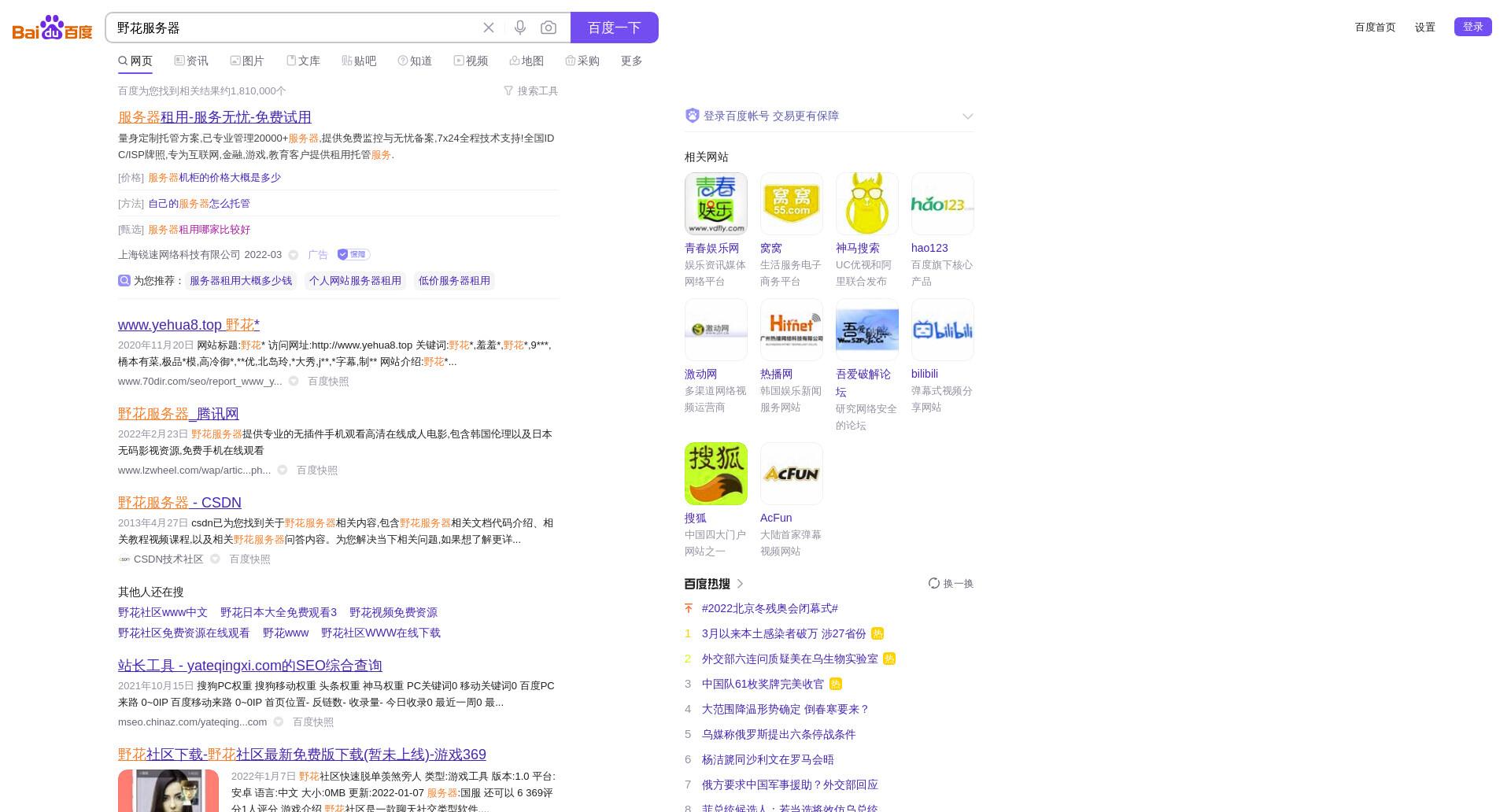Open 自己的服务器怎么托管 link
The width and height of the screenshot is (1511, 812).
(x=199, y=204)
